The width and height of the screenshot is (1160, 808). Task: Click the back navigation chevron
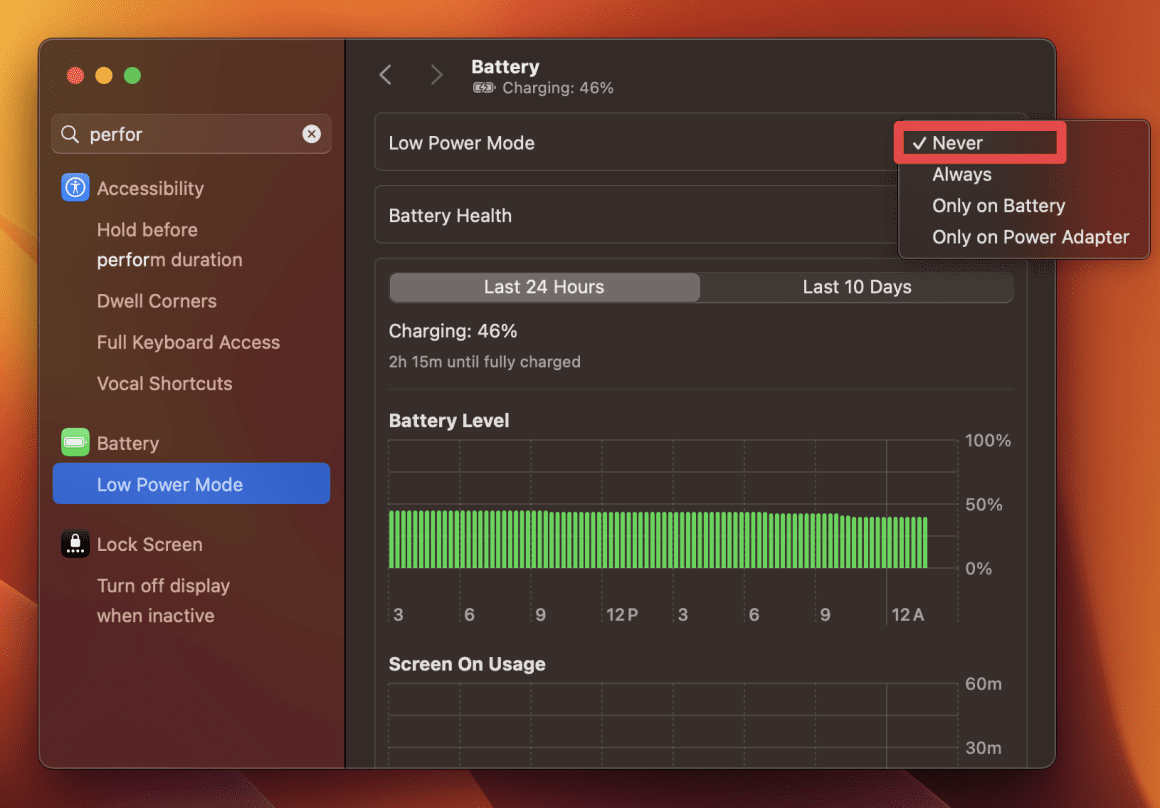click(385, 74)
